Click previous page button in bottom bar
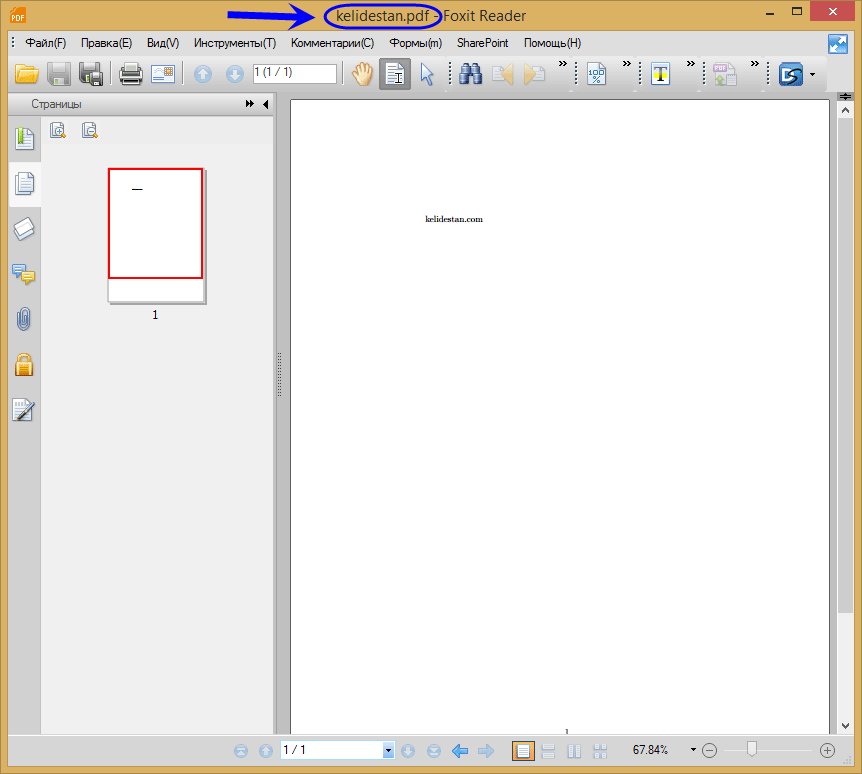 266,751
